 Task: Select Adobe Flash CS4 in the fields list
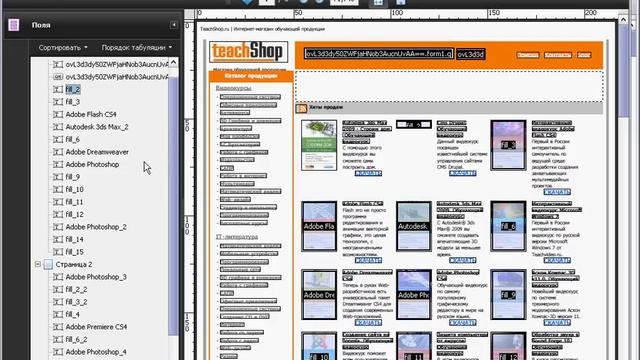tap(91, 114)
